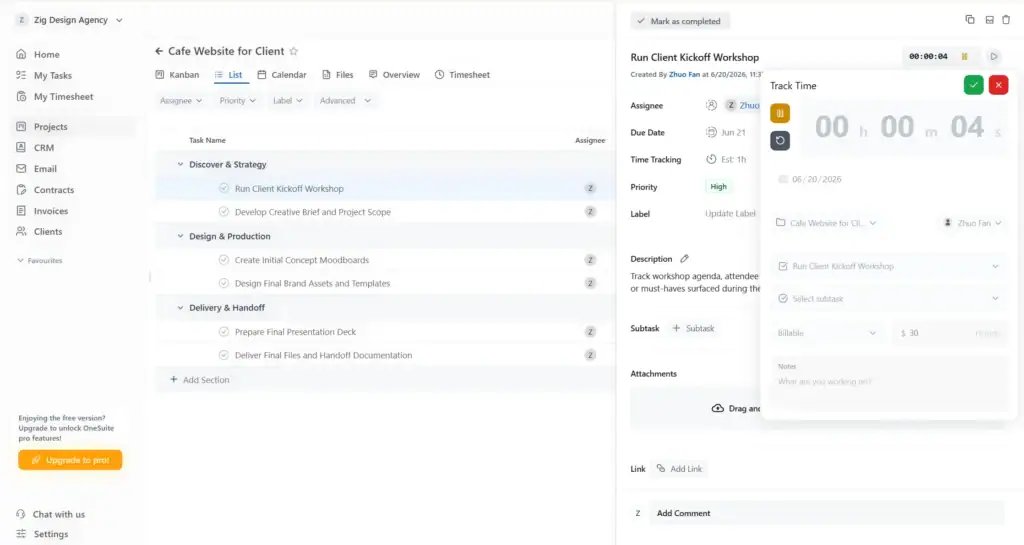Duplicate task with copy icon

(x=970, y=20)
